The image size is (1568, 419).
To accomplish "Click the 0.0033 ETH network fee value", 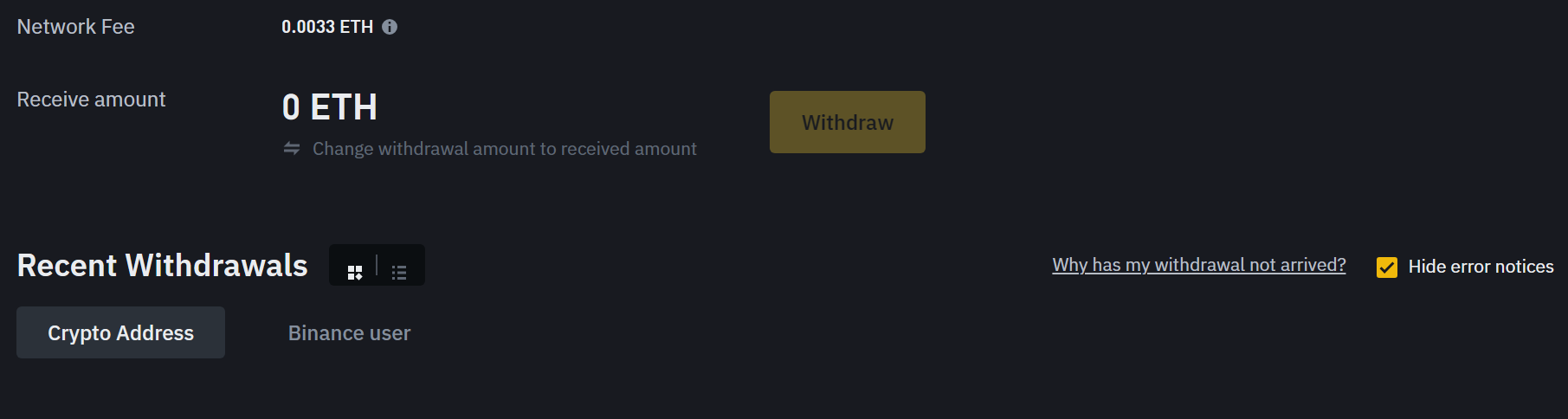I will coord(326,27).
